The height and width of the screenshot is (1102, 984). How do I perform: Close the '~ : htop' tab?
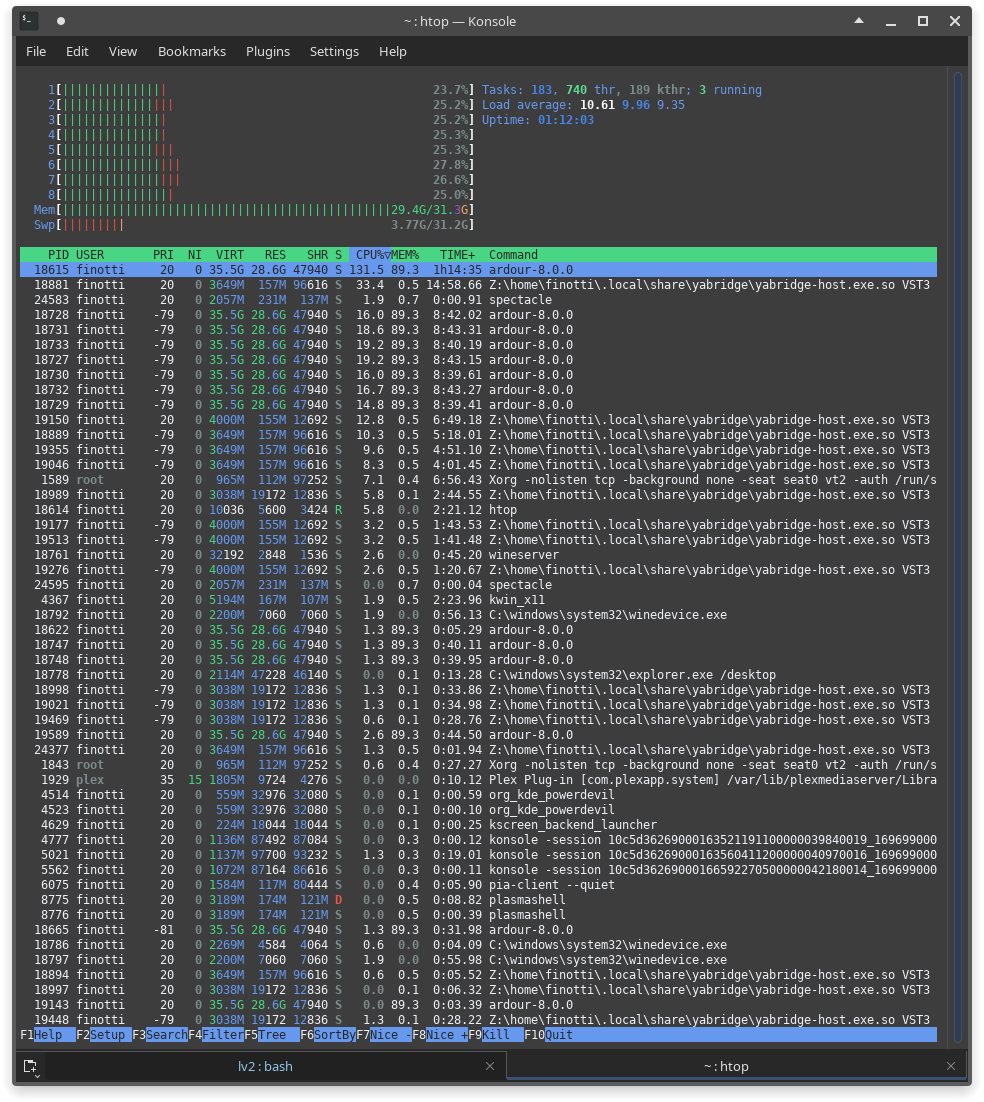tap(954, 1066)
